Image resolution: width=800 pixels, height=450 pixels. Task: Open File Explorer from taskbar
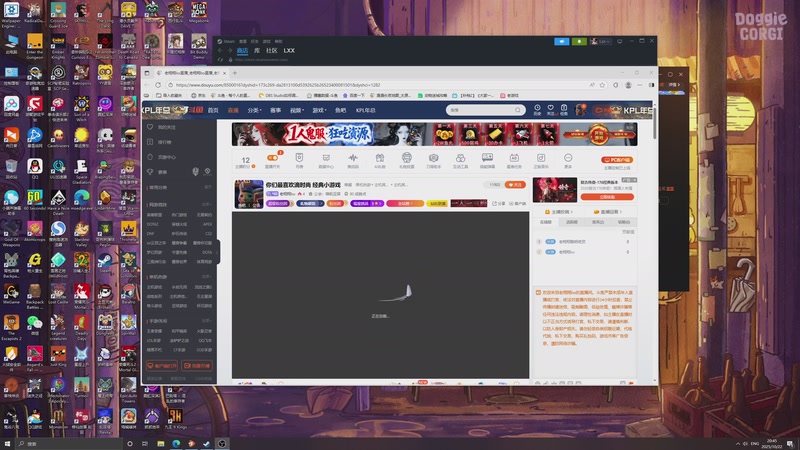click(161, 443)
